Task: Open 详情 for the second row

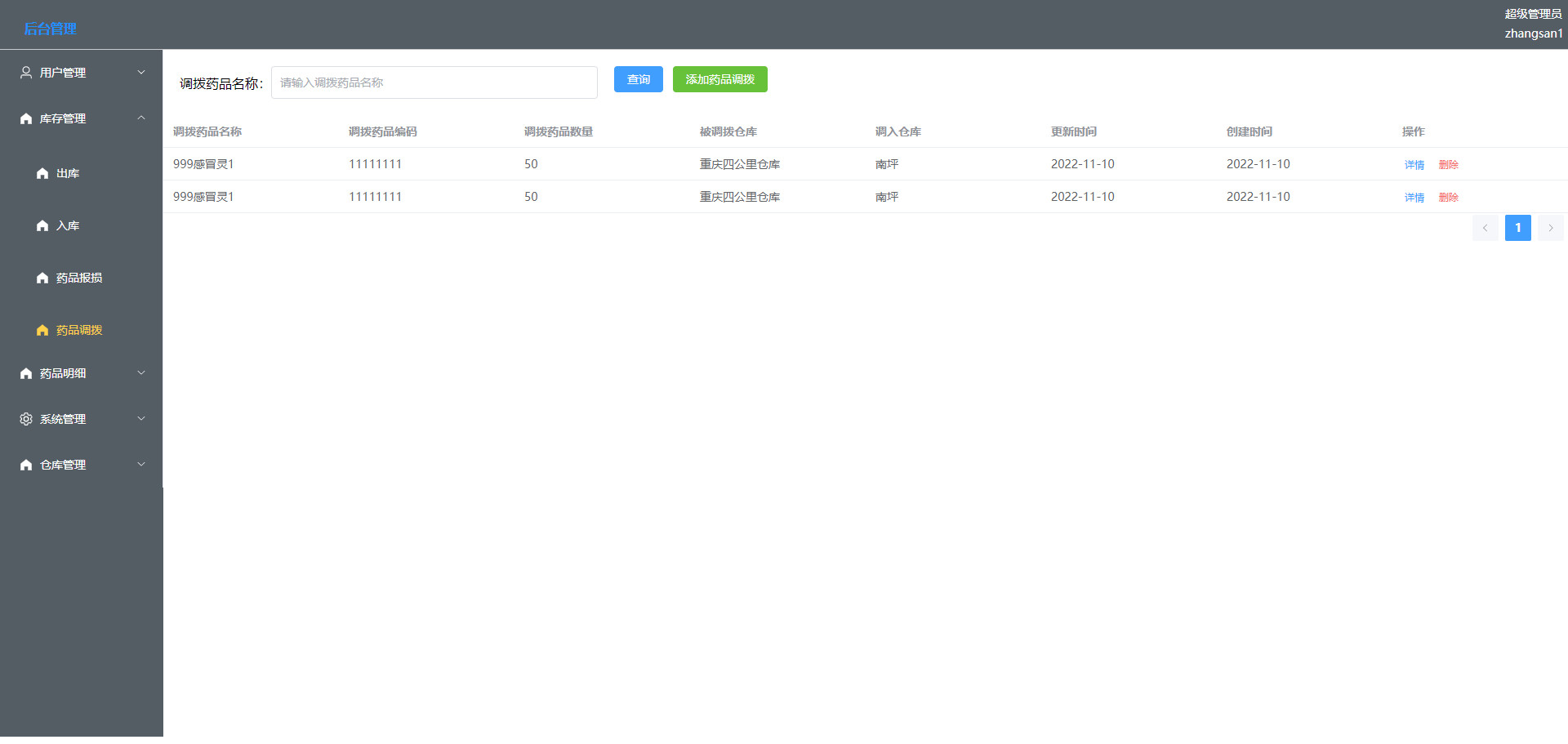Action: (x=1414, y=198)
